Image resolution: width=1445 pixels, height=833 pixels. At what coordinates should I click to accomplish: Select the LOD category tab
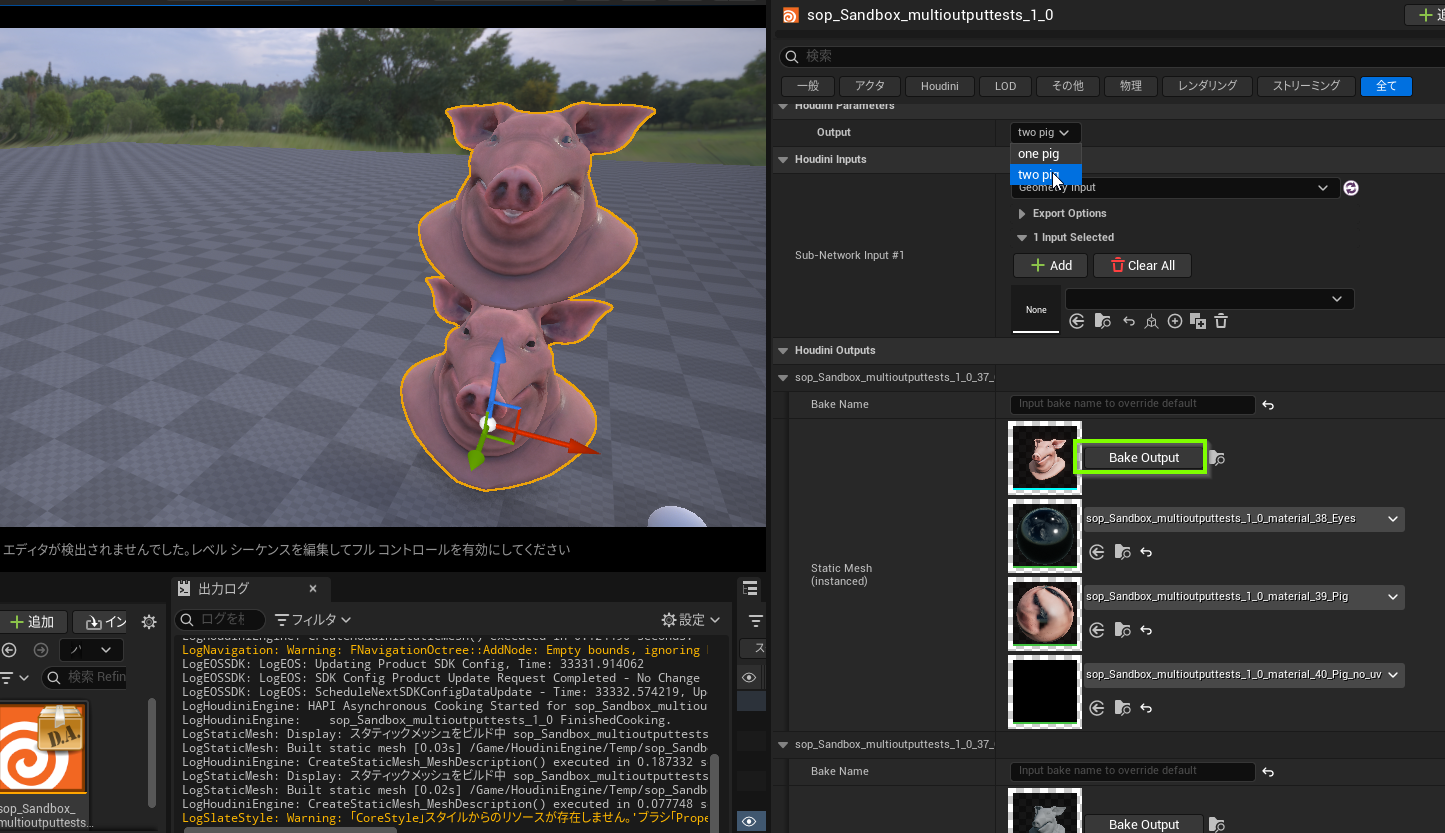(1005, 86)
